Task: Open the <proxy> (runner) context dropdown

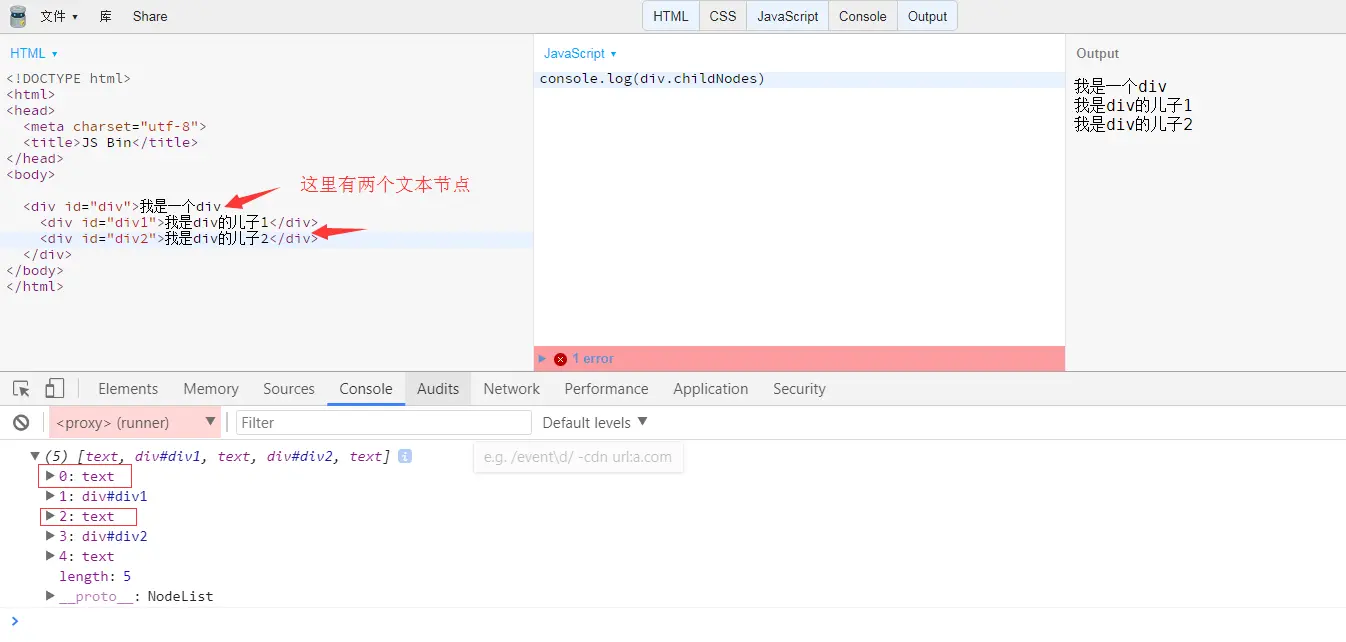Action: (135, 423)
